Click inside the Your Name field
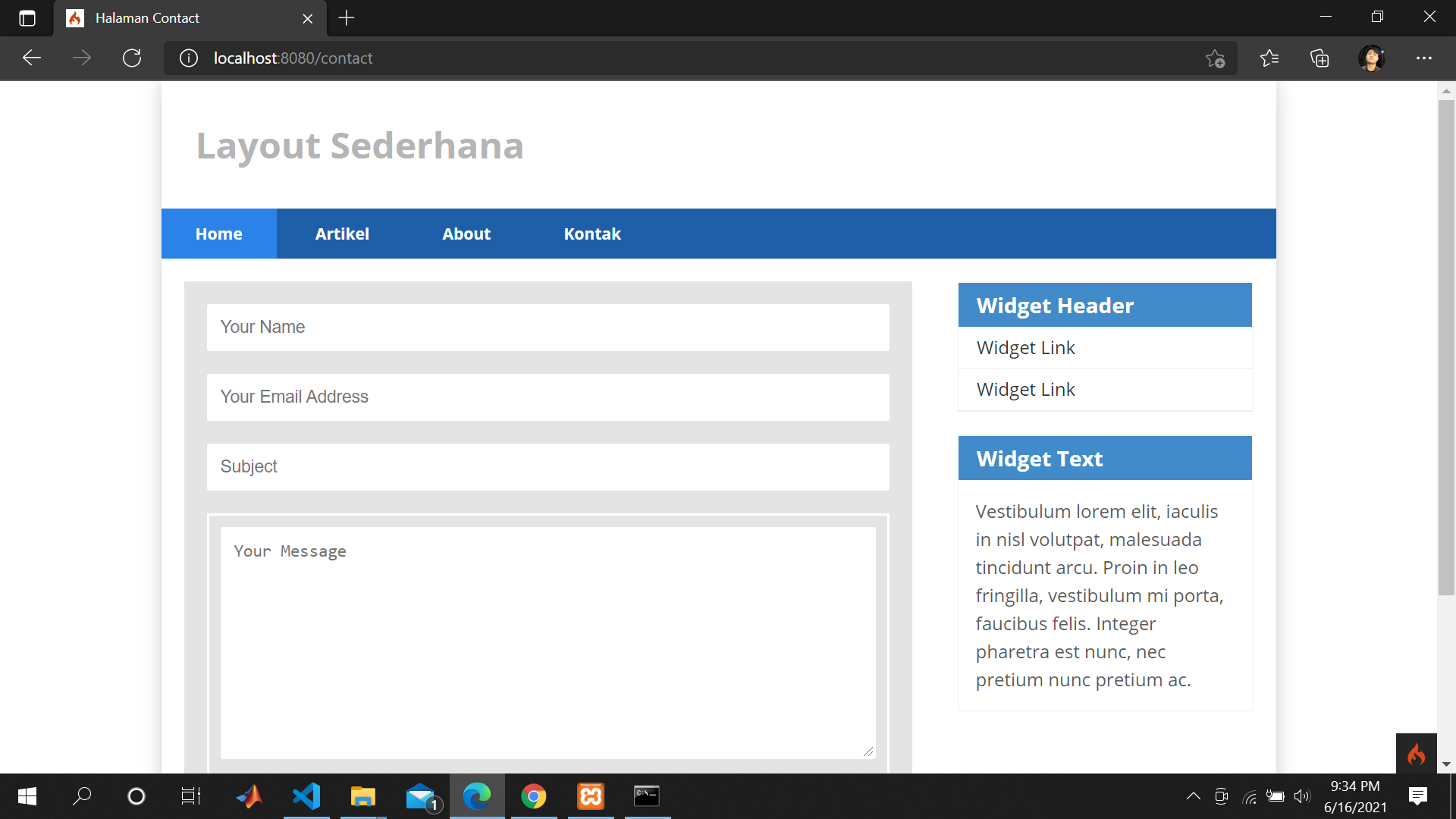This screenshot has width=1456, height=819. click(548, 328)
